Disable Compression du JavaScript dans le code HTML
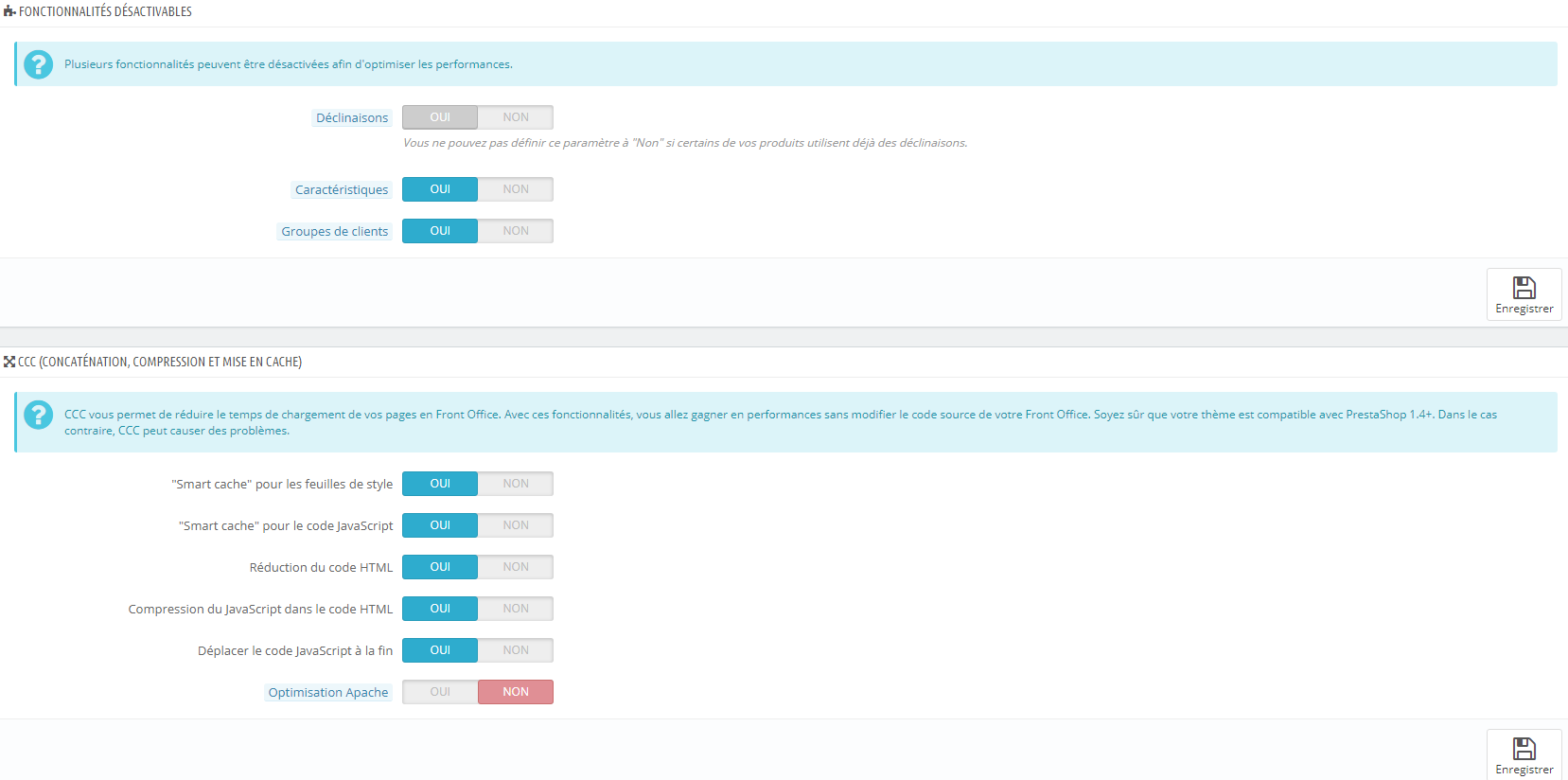Image resolution: width=1568 pixels, height=780 pixels. click(516, 609)
